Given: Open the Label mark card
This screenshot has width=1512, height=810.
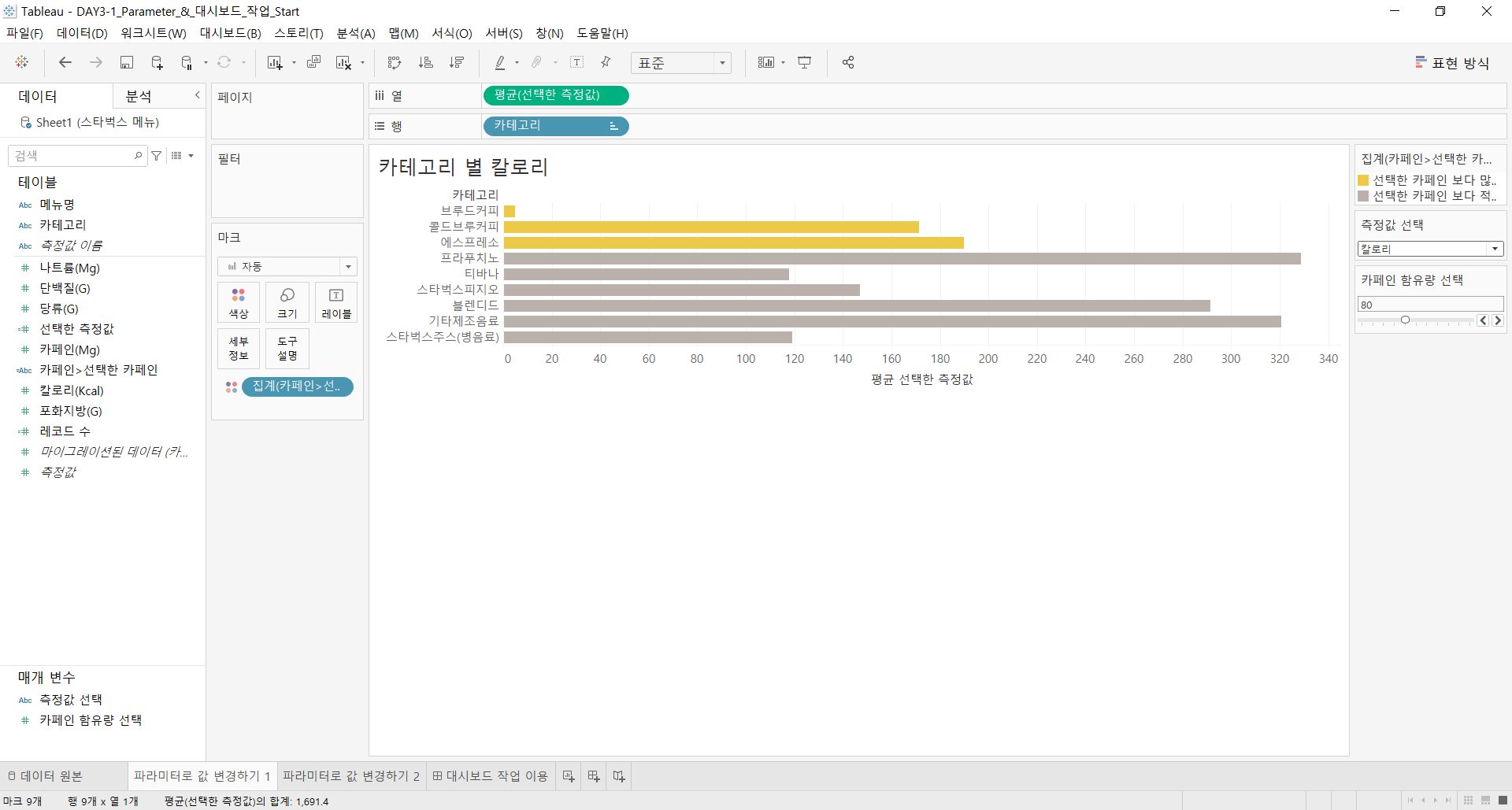Looking at the screenshot, I should [336, 302].
